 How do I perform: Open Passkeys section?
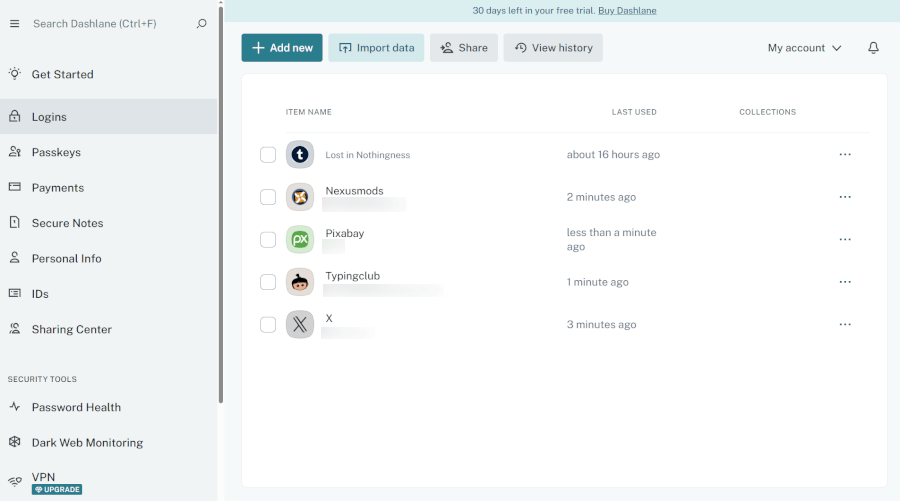click(x=108, y=152)
